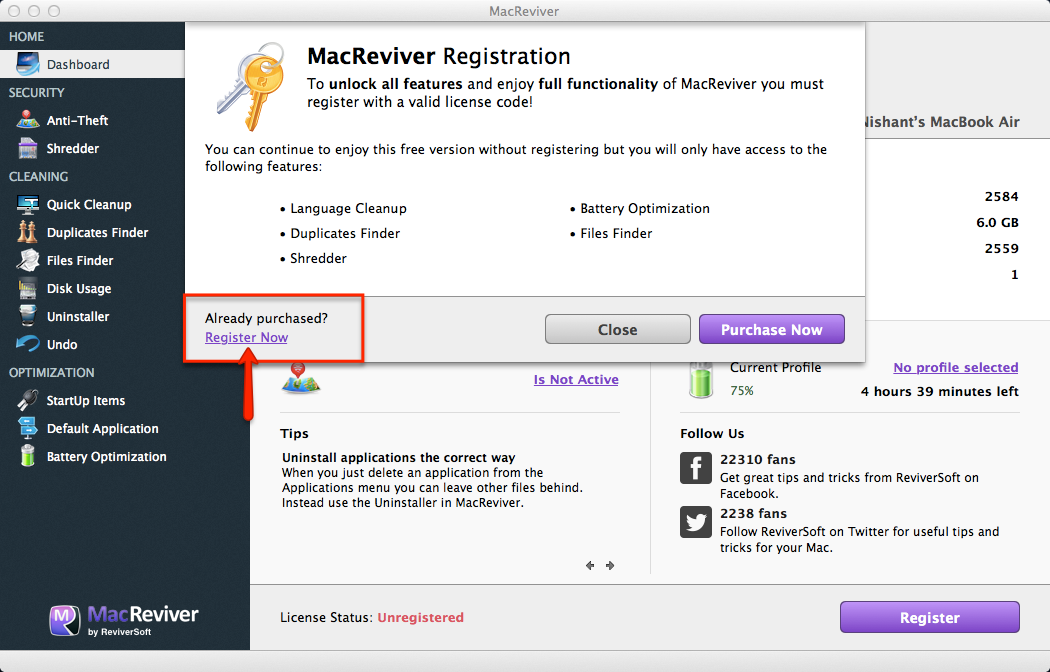Click the Disk Usage icon
This screenshot has width=1050, height=672.
pos(27,288)
